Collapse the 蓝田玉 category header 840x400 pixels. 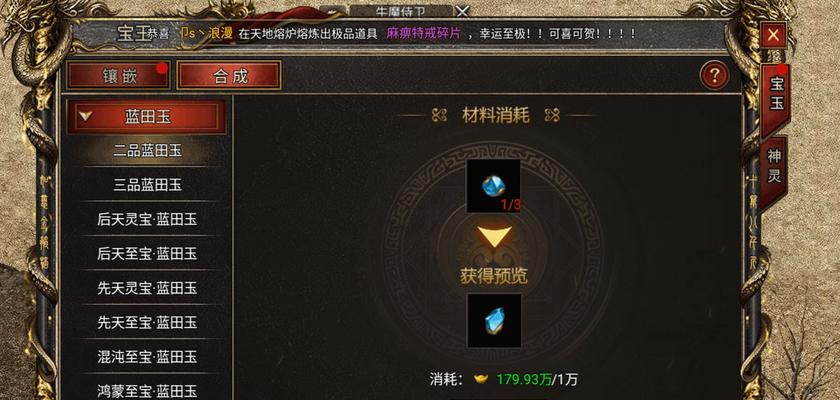146,117
